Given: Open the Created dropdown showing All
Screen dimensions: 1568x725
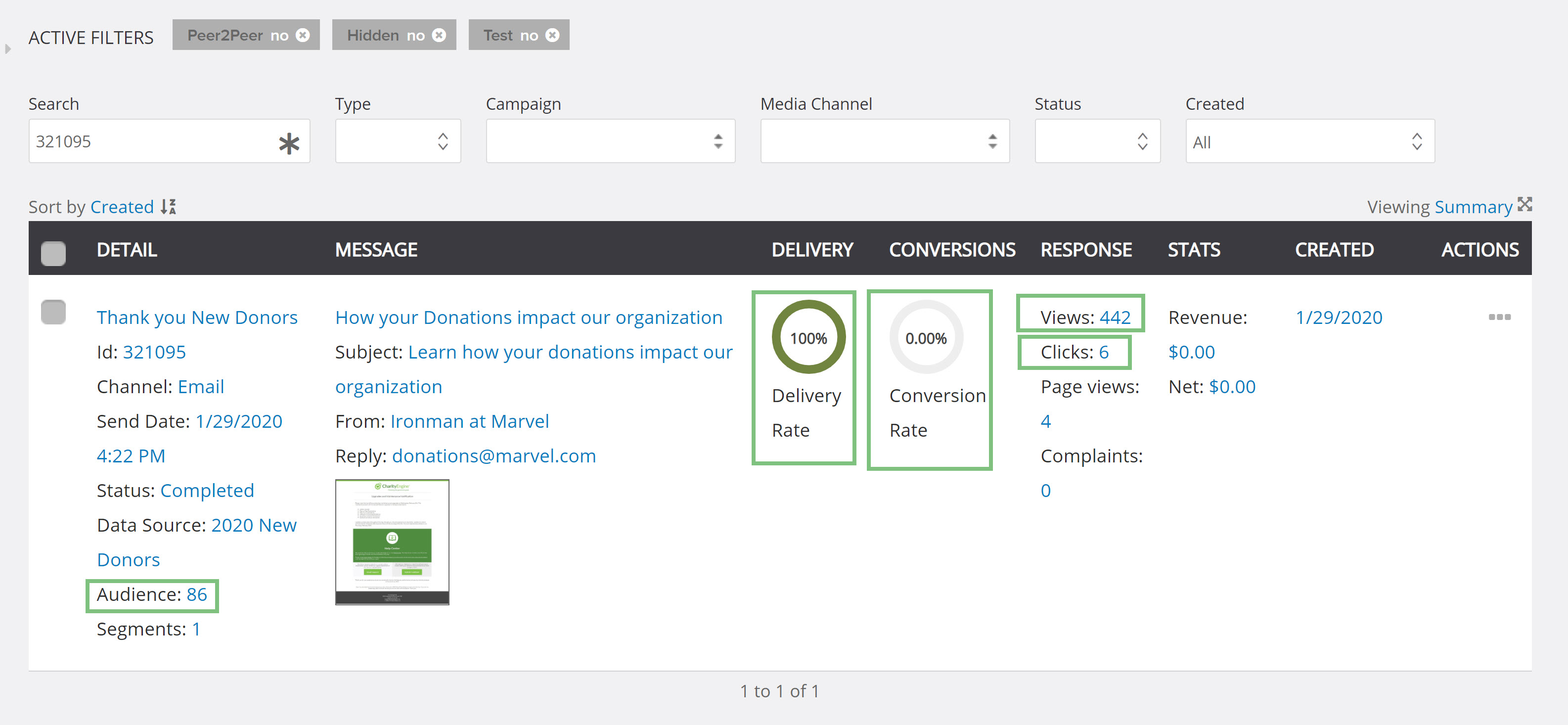Looking at the screenshot, I should coord(1310,141).
